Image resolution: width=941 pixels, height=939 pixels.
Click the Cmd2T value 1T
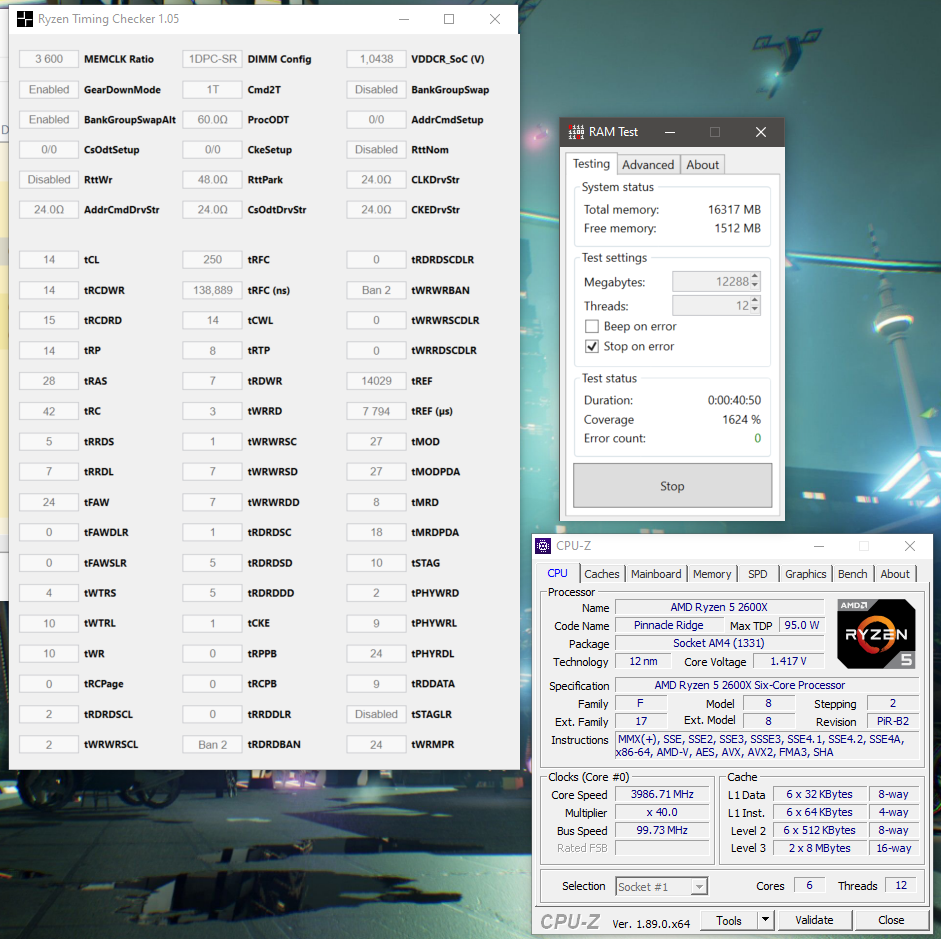pos(212,89)
